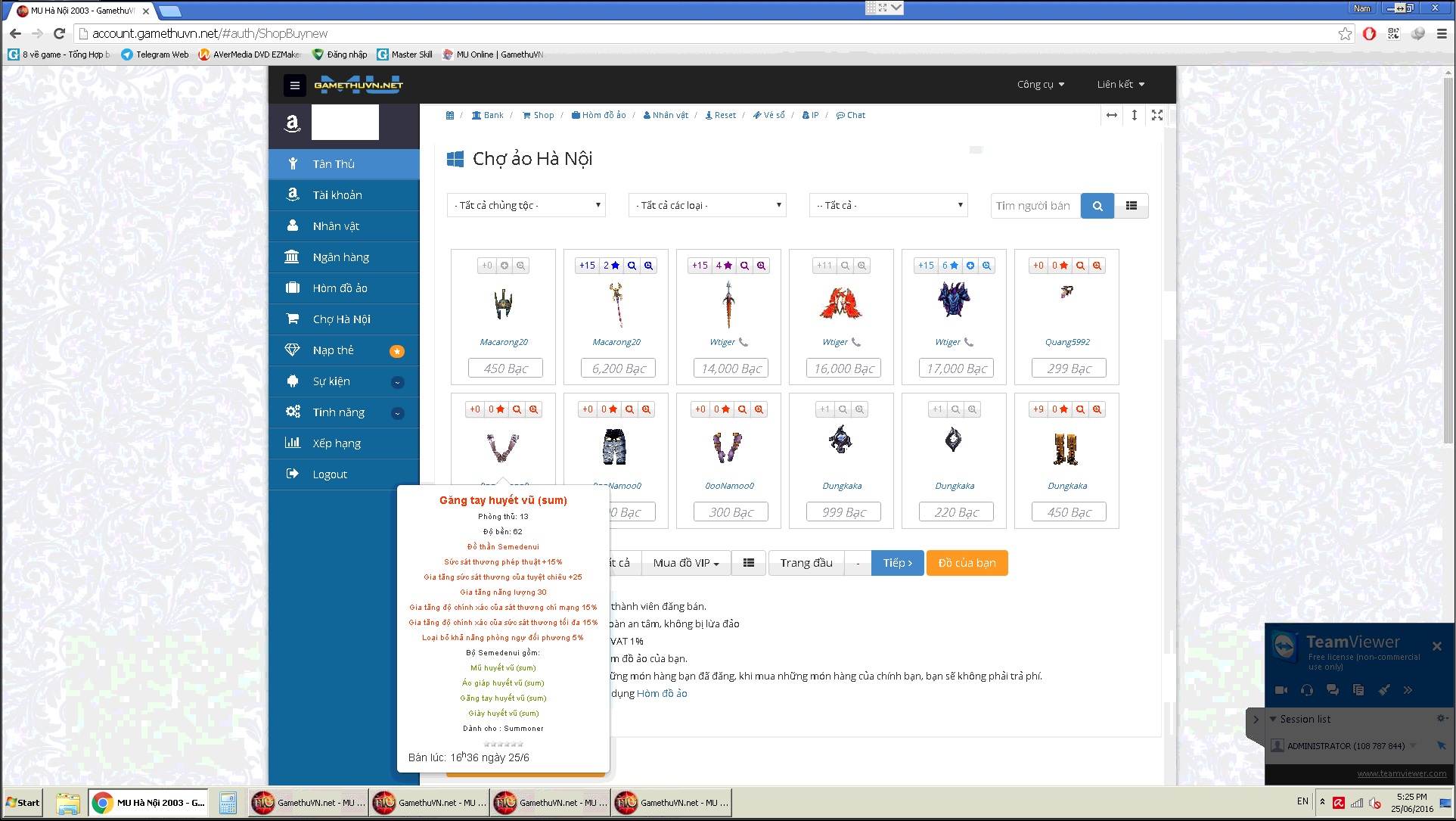Switch to list view beside search
1456x821 pixels.
pos(1132,206)
